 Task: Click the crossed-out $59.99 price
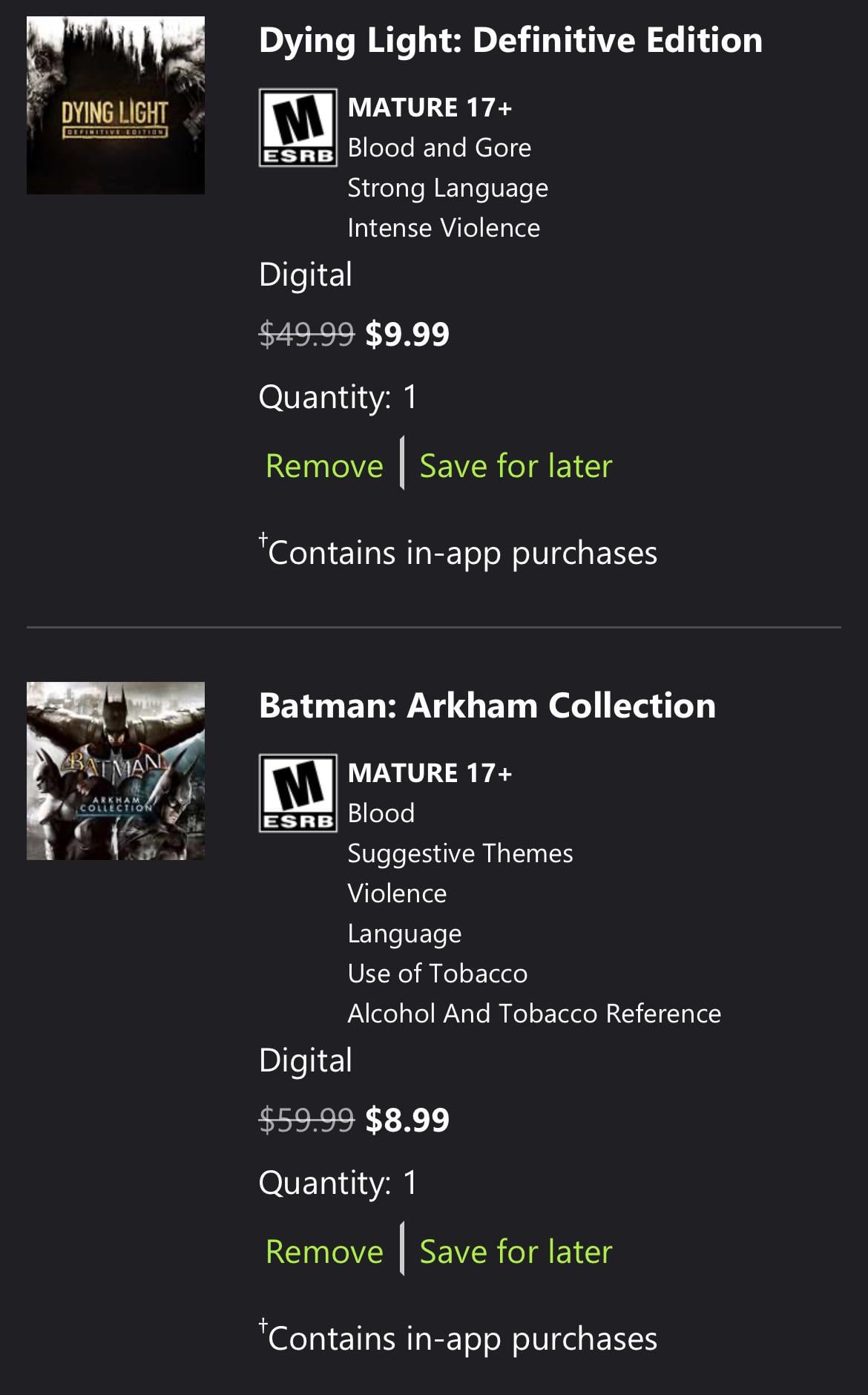pos(306,1120)
